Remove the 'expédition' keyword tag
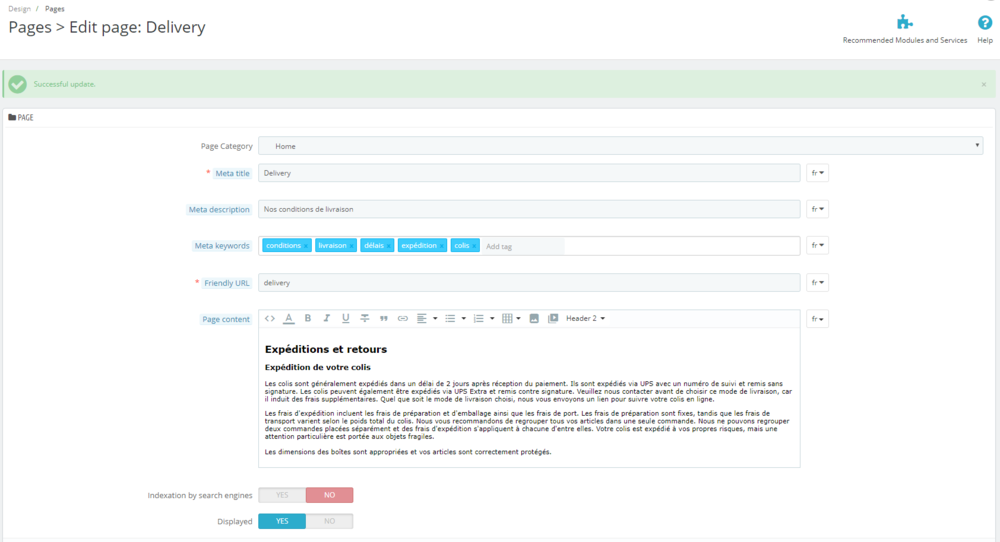 [x=441, y=246]
